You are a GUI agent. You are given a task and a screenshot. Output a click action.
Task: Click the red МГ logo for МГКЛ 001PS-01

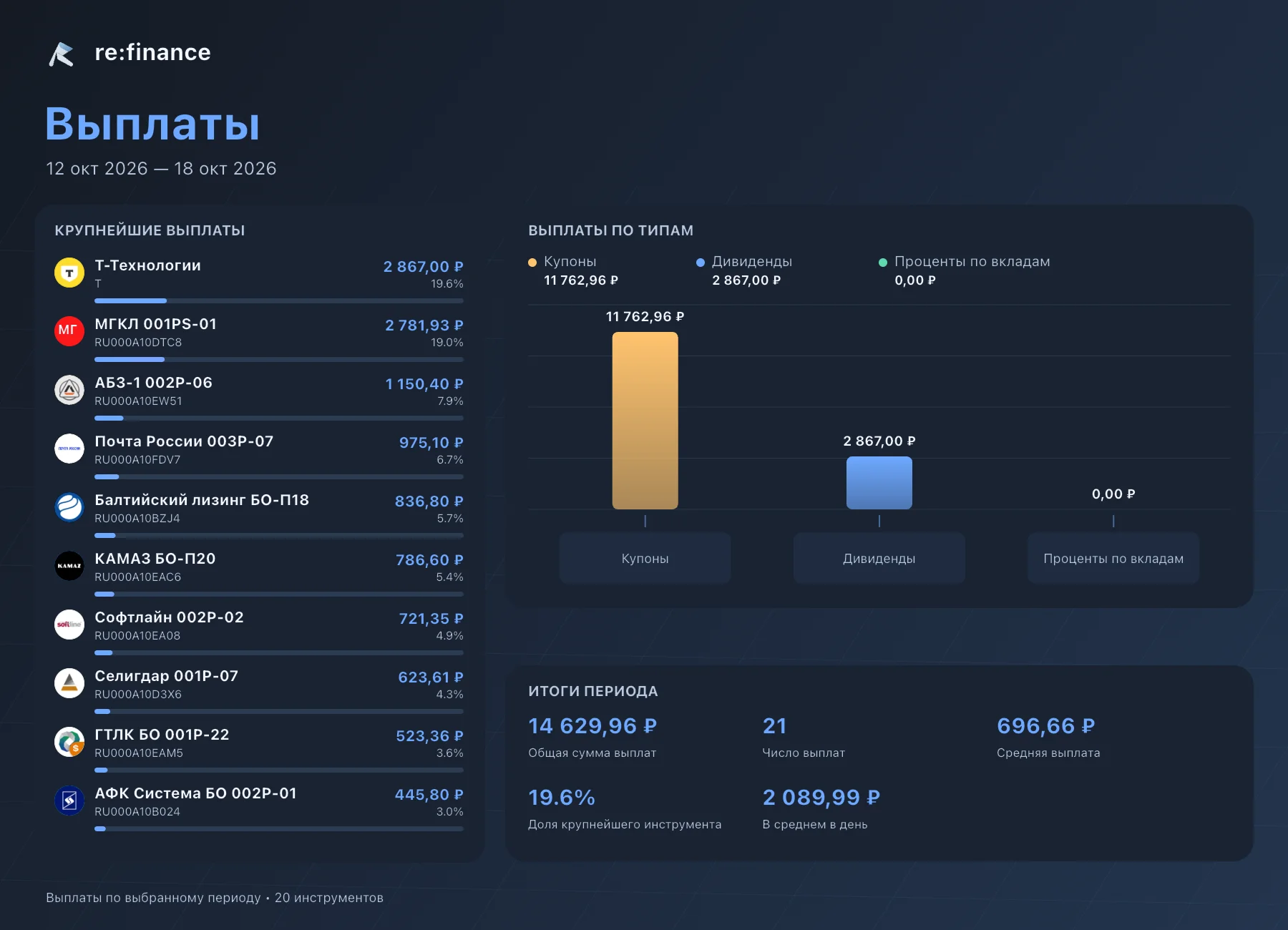tap(69, 331)
